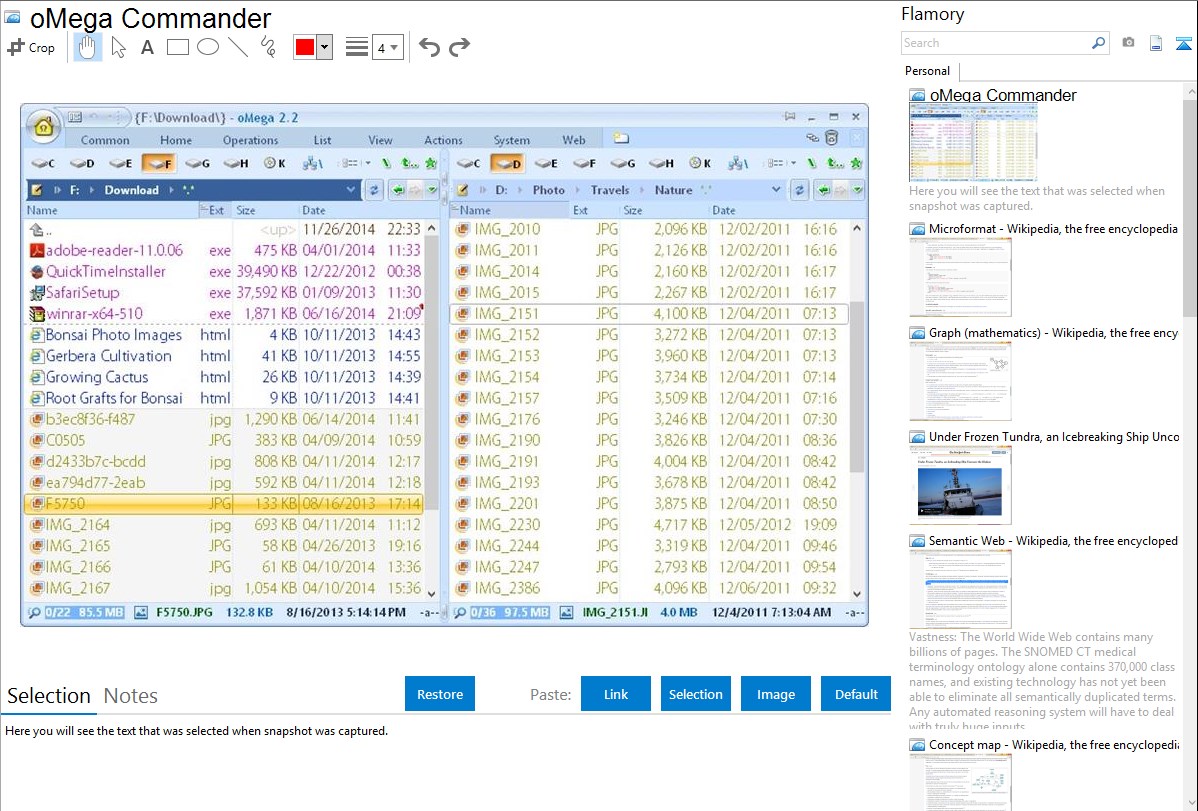Image resolution: width=1198 pixels, height=811 pixels.
Task: Open the Selection tab
Action: (49, 696)
